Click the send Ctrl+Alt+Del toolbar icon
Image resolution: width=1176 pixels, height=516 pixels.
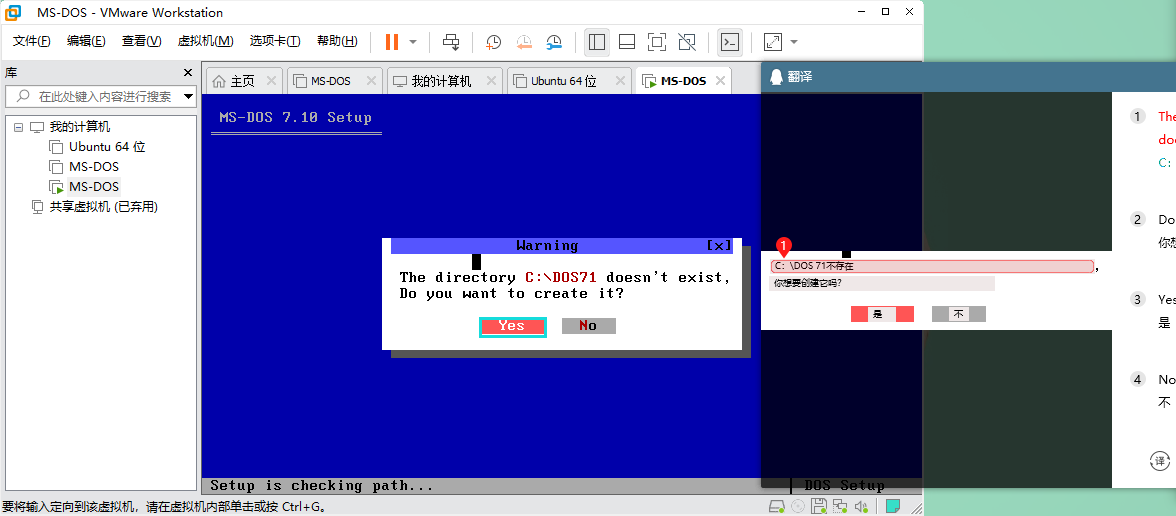(x=451, y=42)
